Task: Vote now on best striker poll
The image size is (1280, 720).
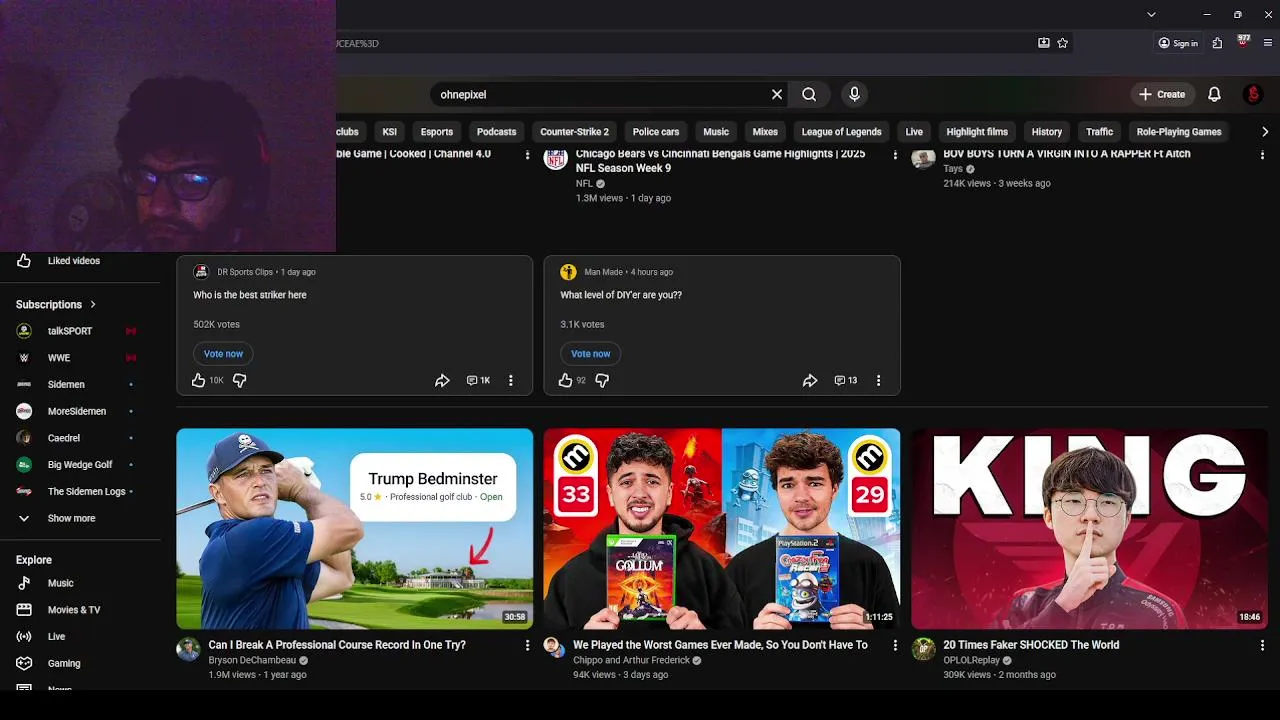Action: tap(223, 354)
